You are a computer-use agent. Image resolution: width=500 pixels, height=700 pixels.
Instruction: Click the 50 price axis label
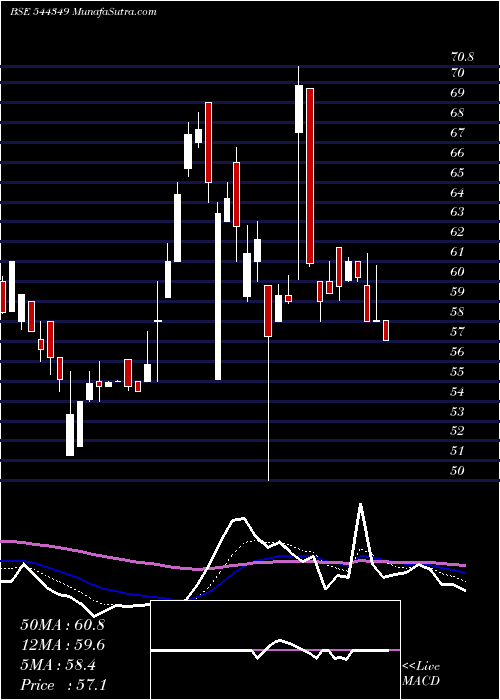point(458,470)
